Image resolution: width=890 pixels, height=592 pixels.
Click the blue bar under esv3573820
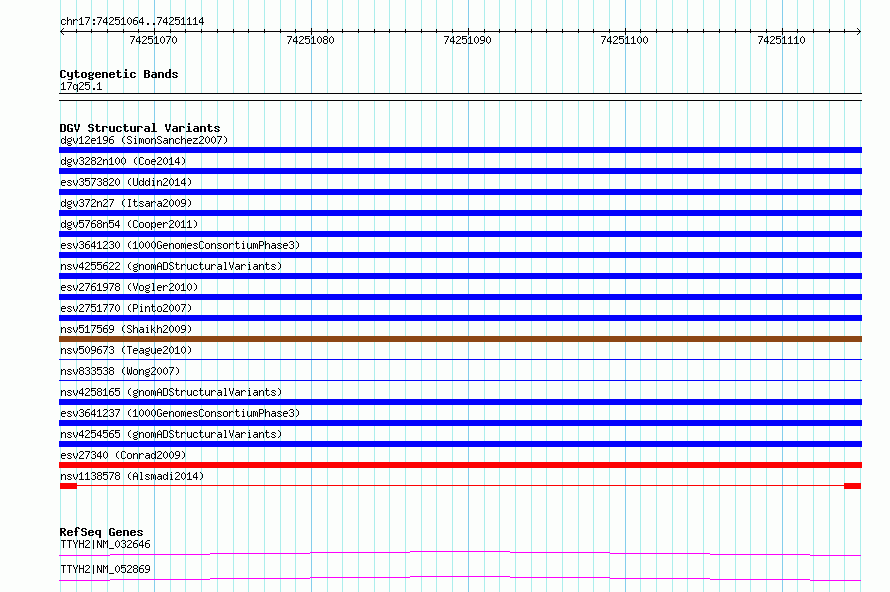point(460,192)
